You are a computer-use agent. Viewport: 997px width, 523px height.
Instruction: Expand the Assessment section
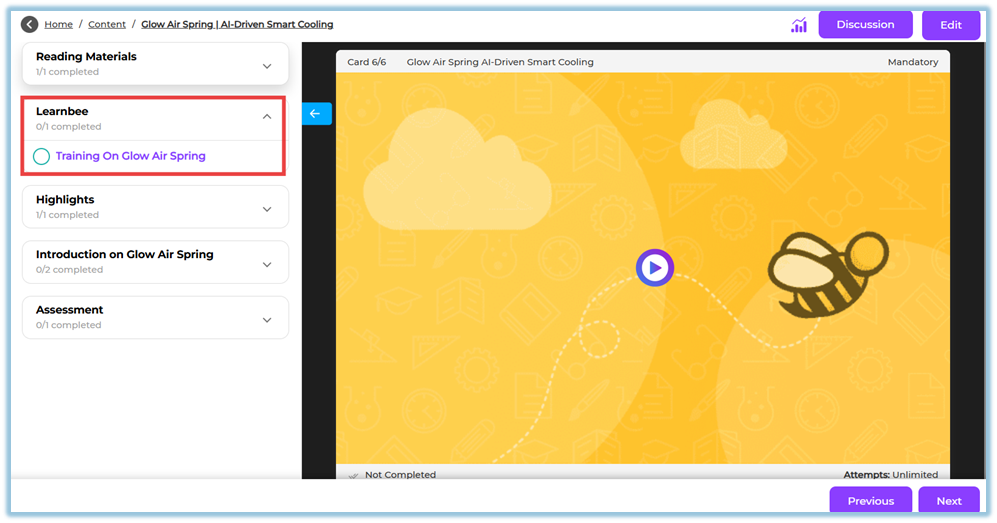click(x=266, y=320)
